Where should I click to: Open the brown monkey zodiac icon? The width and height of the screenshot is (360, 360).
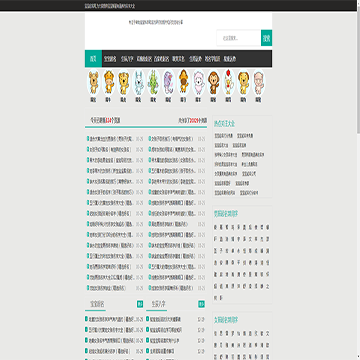(x=213, y=82)
